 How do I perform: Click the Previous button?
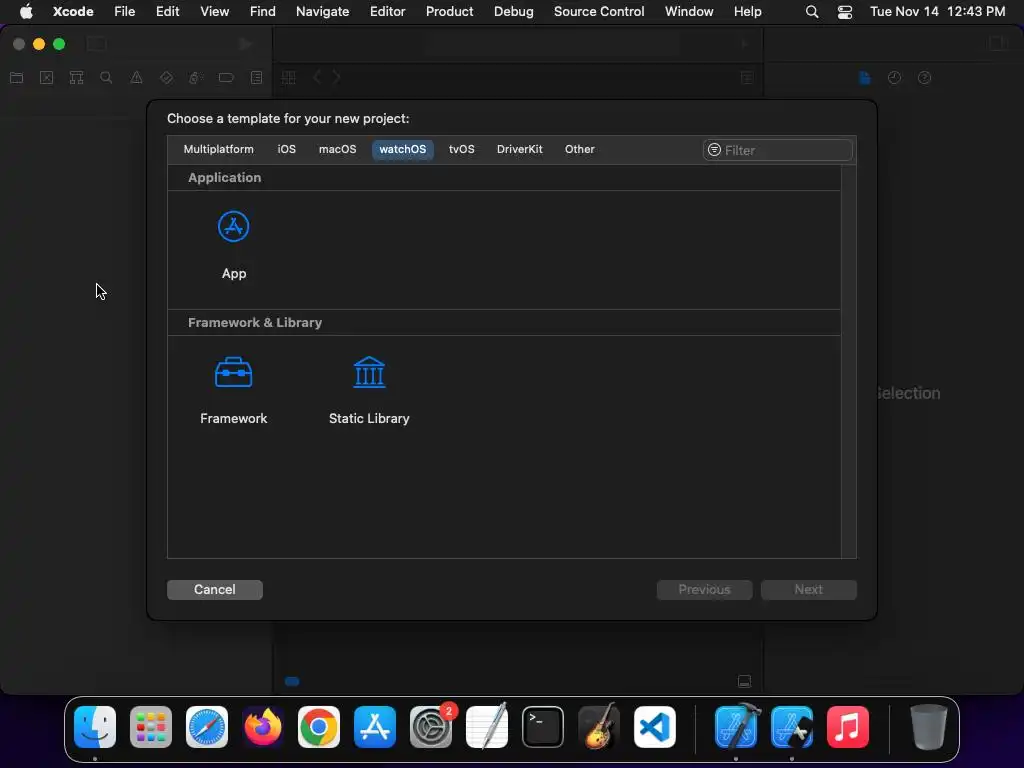[704, 590]
